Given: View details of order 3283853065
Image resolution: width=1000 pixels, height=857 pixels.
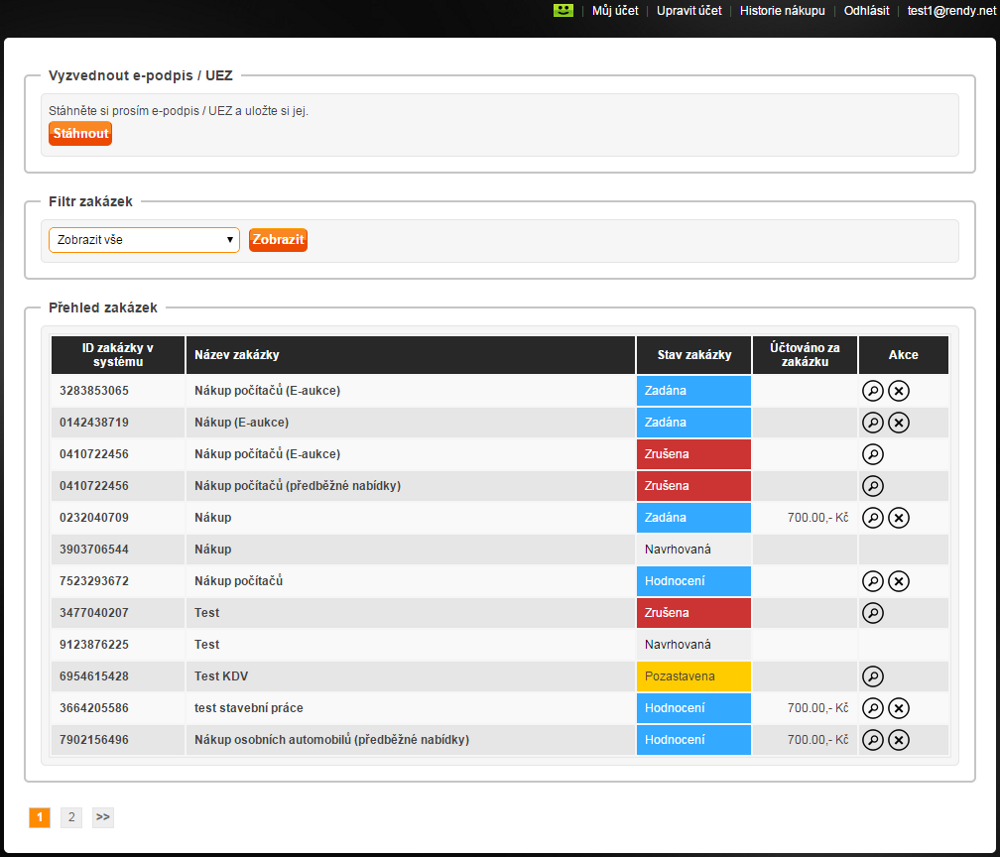Looking at the screenshot, I should [x=872, y=391].
